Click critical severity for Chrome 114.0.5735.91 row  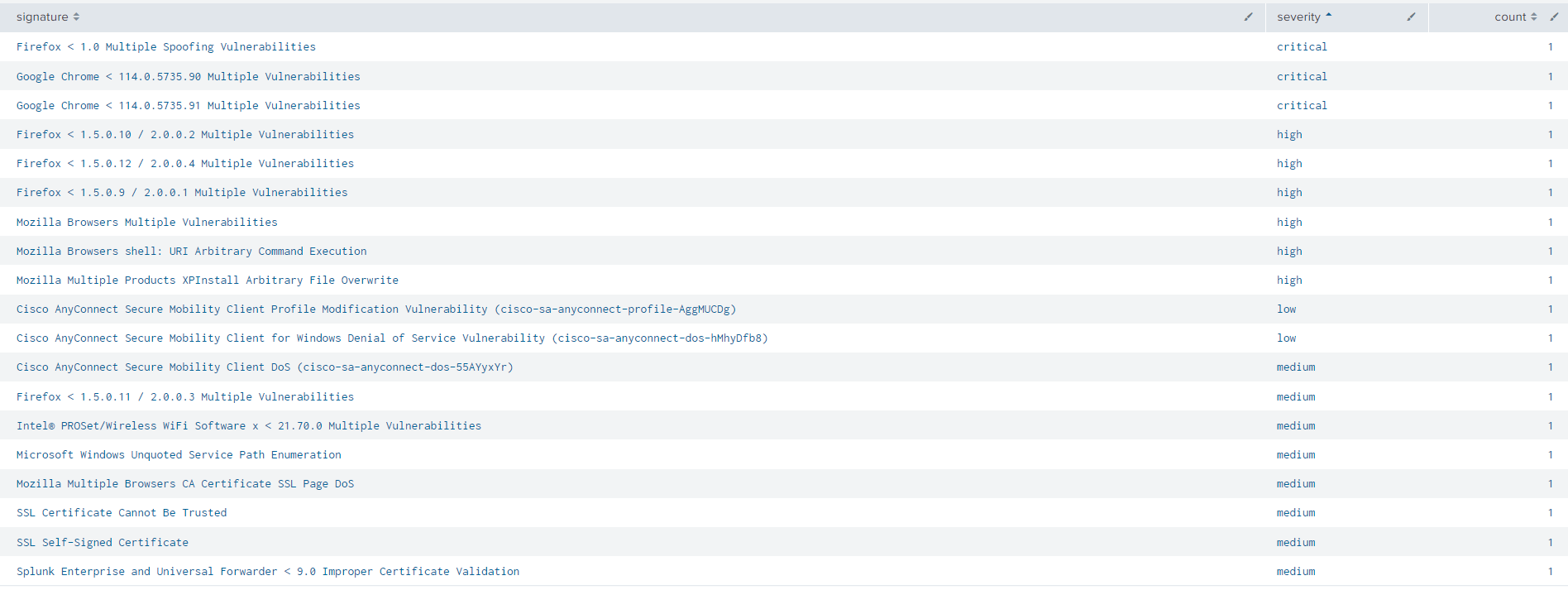click(1302, 105)
